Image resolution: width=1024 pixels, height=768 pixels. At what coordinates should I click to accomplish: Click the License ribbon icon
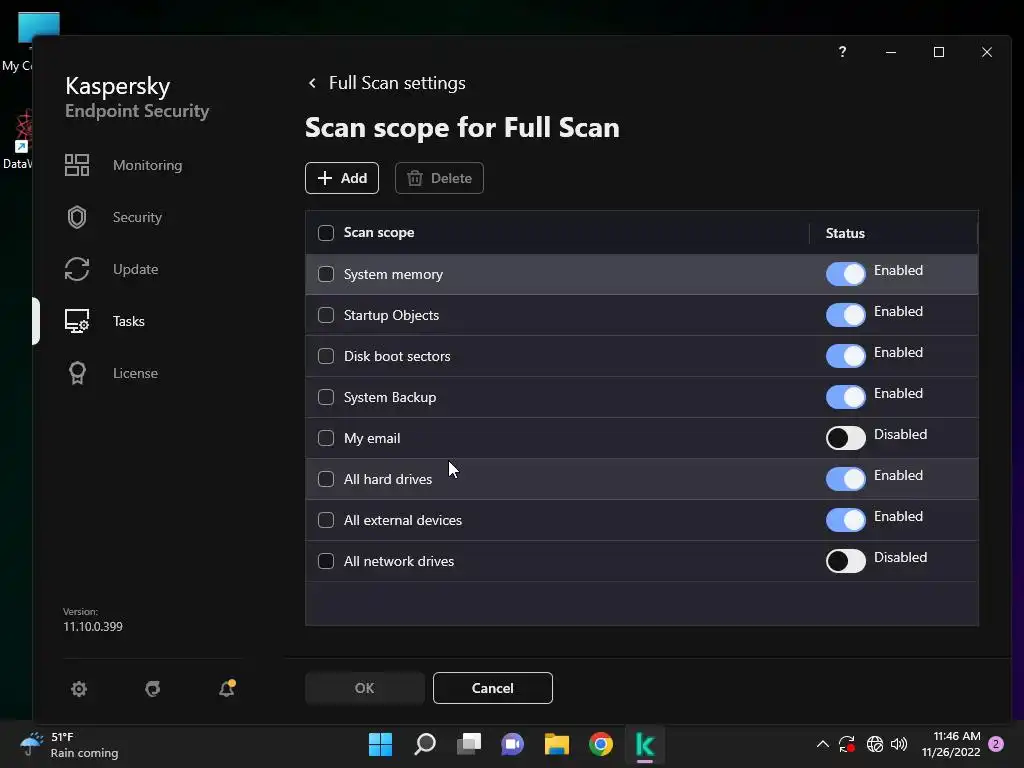(x=77, y=373)
